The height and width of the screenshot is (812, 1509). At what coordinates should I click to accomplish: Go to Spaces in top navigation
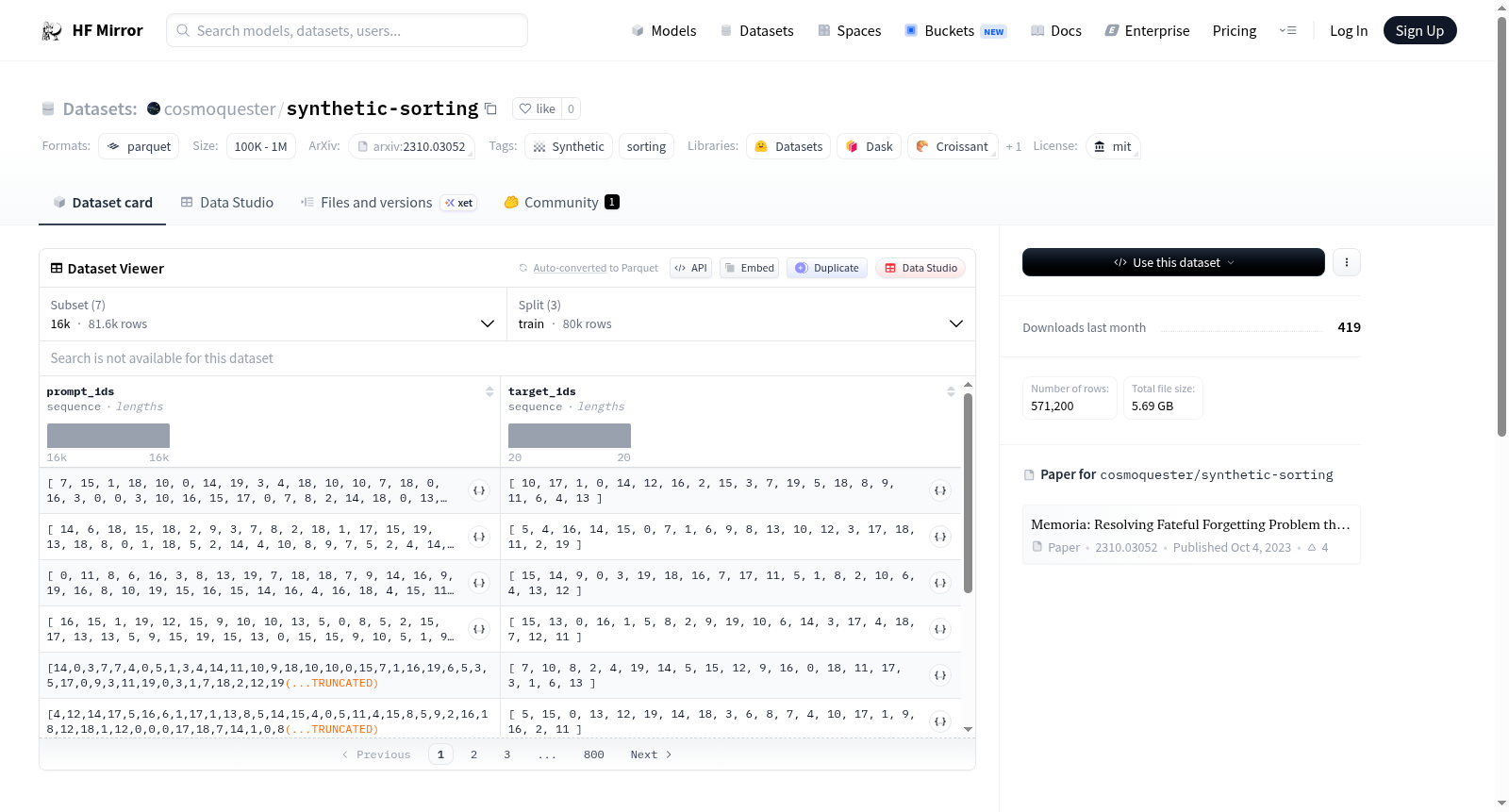[849, 31]
